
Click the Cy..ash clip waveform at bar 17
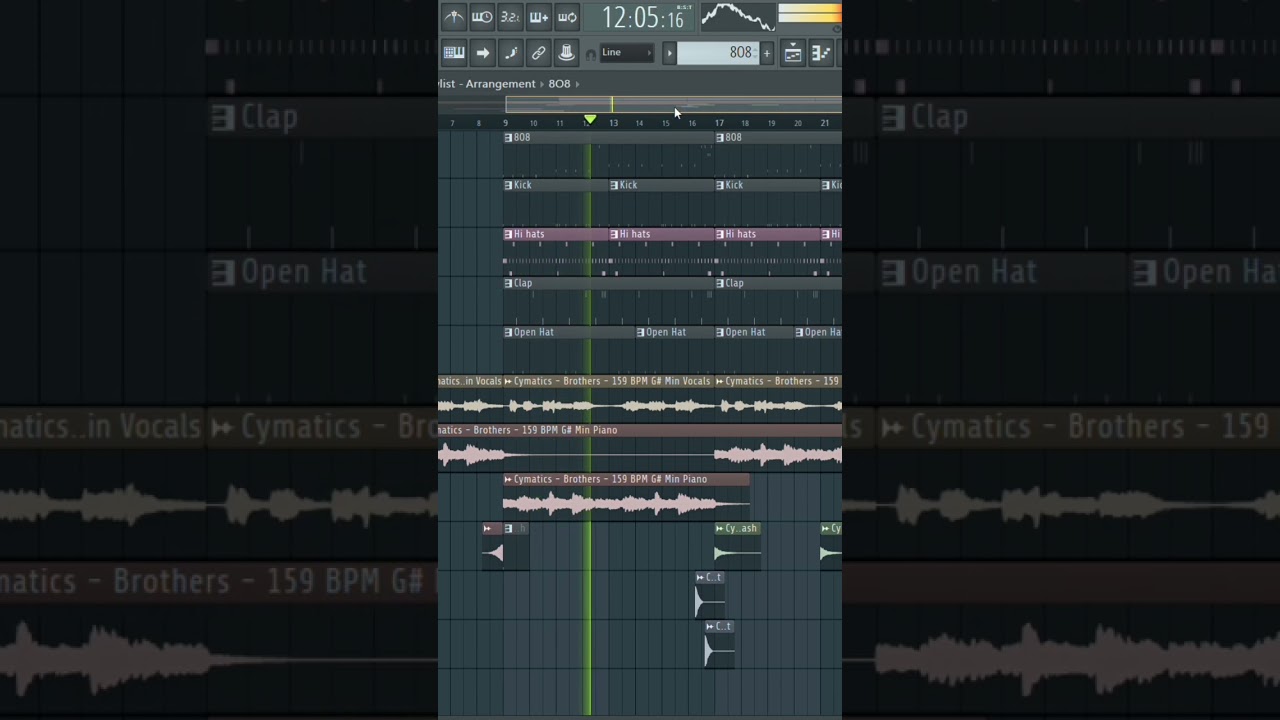click(x=738, y=553)
